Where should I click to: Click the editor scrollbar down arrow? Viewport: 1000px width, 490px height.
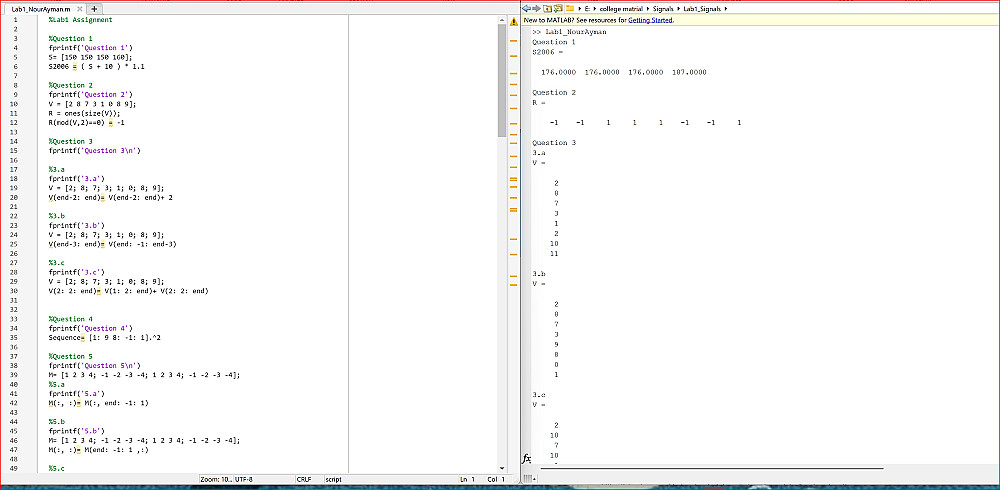click(x=503, y=468)
